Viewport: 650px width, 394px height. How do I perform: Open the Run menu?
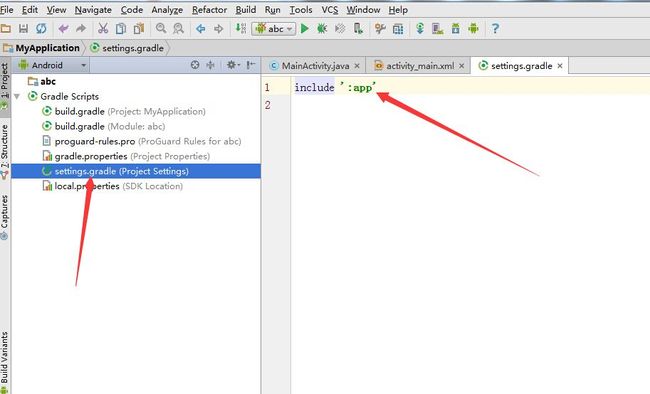272,10
